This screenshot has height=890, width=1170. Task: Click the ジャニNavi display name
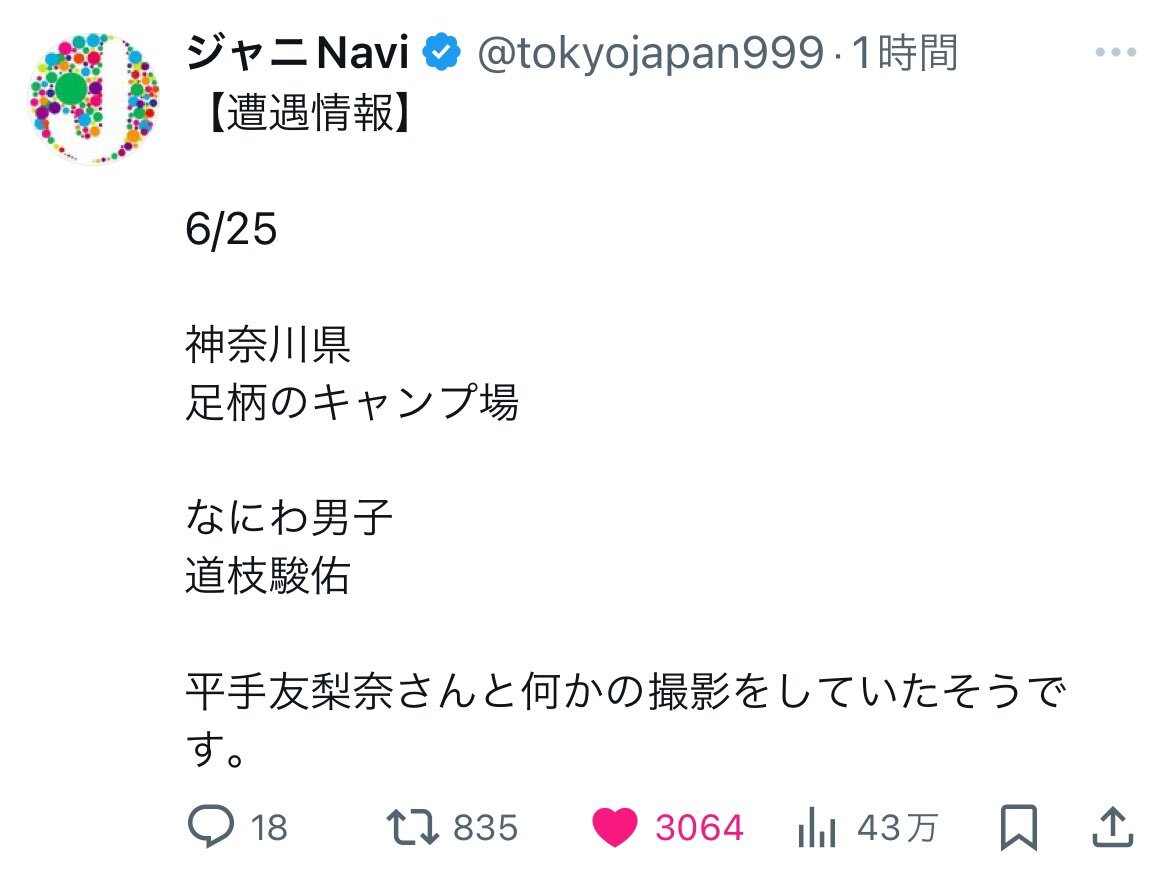(x=298, y=54)
